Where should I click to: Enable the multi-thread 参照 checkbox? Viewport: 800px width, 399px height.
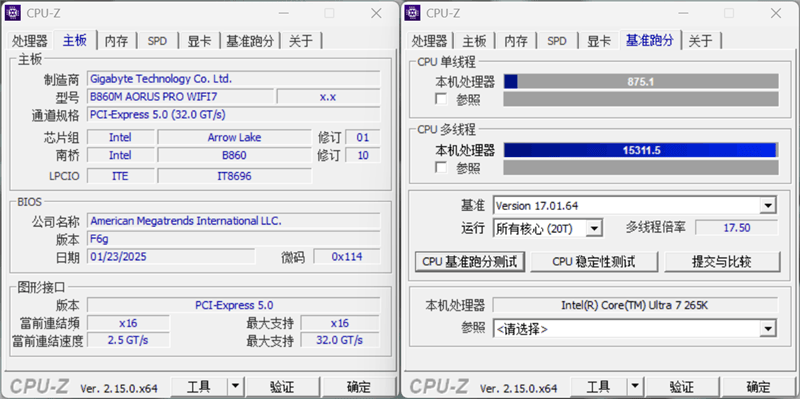pyautogui.click(x=441, y=167)
